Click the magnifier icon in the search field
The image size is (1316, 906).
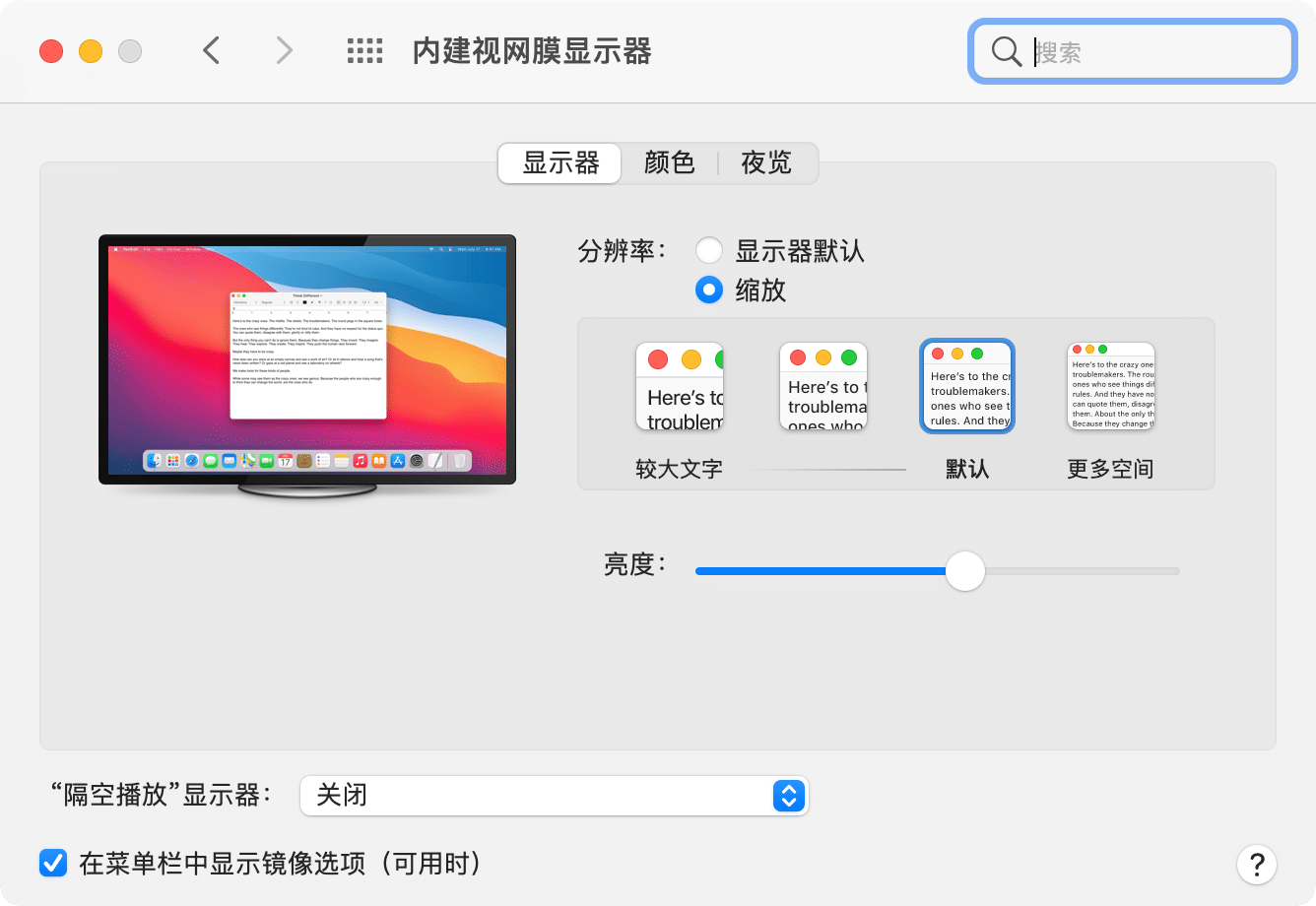pyautogui.click(x=1006, y=51)
